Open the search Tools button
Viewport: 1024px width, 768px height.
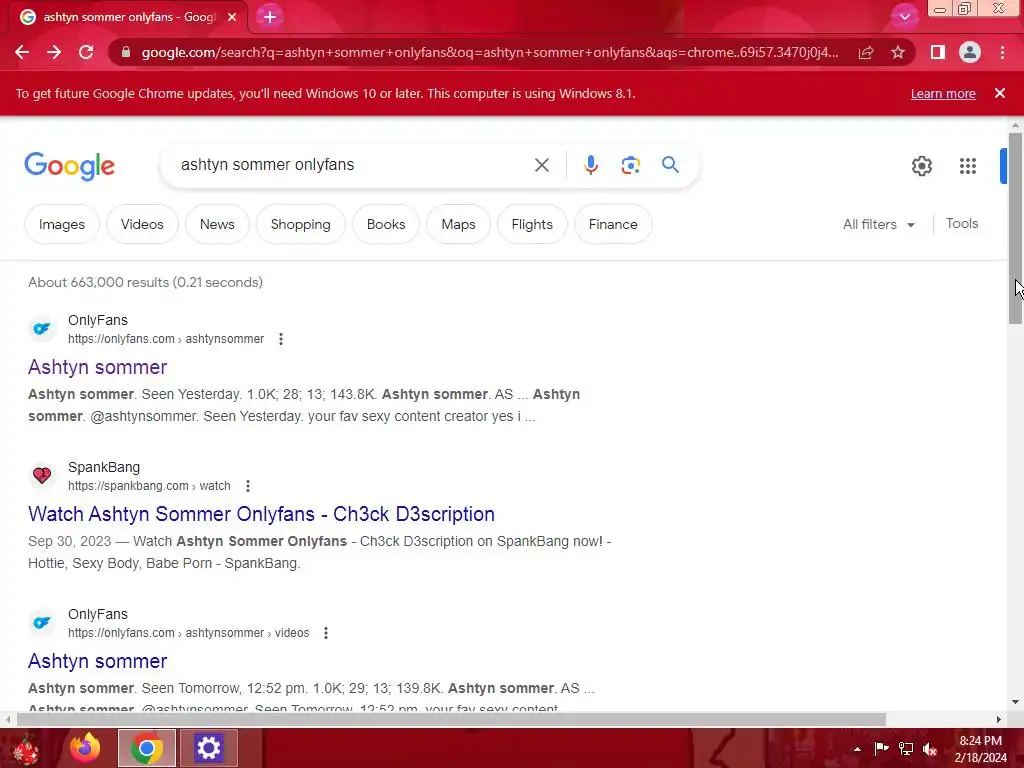(x=962, y=223)
